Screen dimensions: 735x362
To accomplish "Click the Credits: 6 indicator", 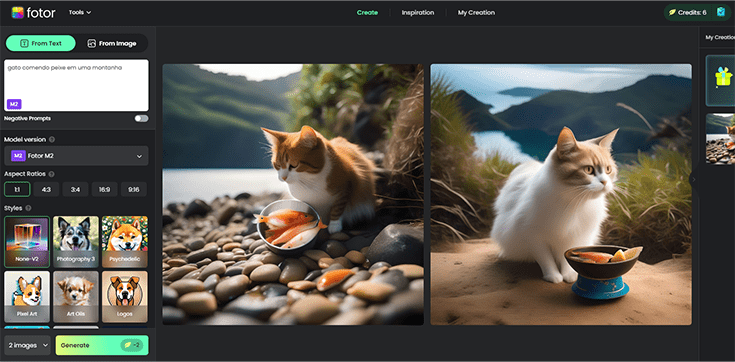I will point(688,13).
